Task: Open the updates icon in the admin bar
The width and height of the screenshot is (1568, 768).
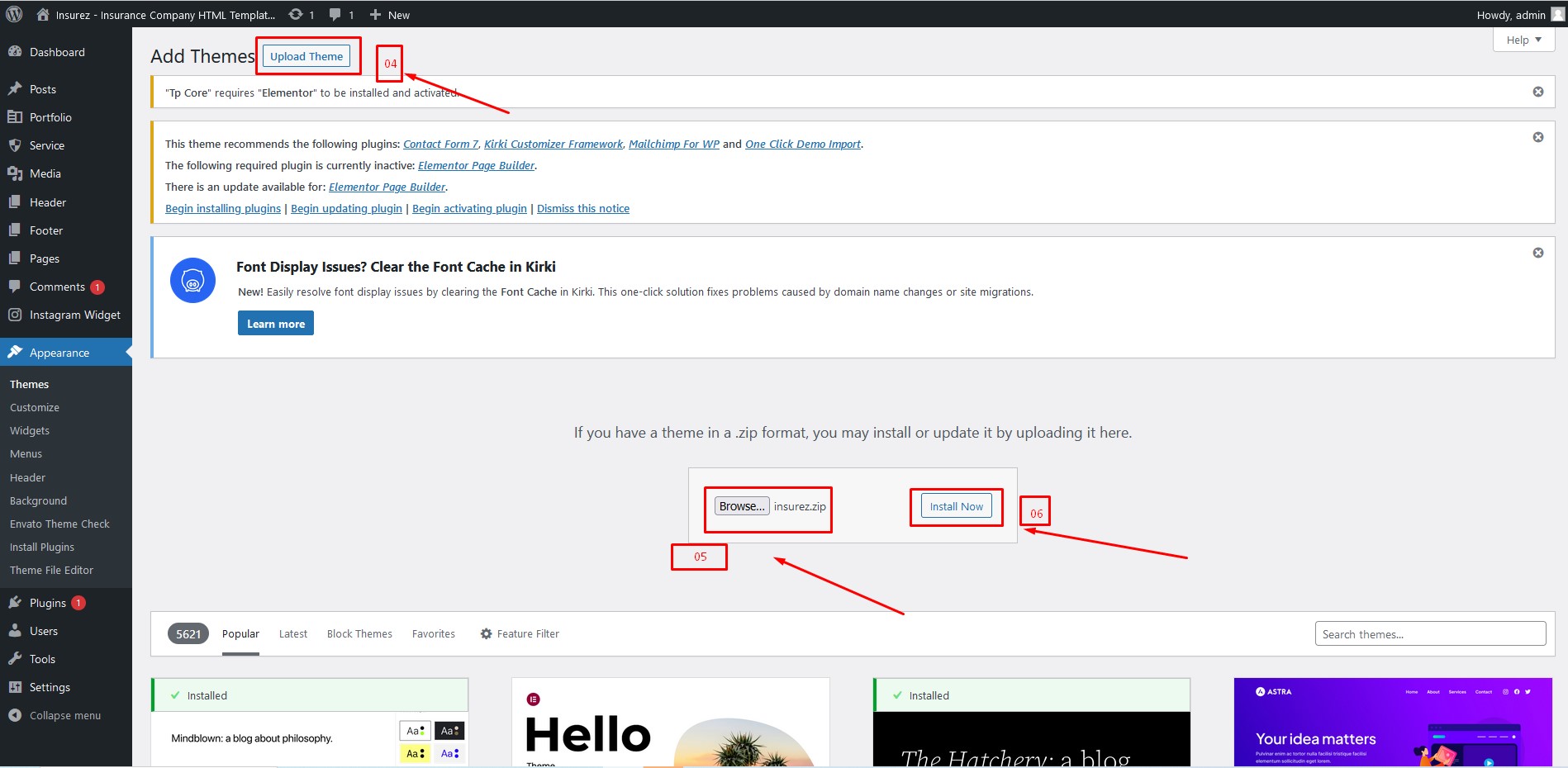Action: (296, 14)
